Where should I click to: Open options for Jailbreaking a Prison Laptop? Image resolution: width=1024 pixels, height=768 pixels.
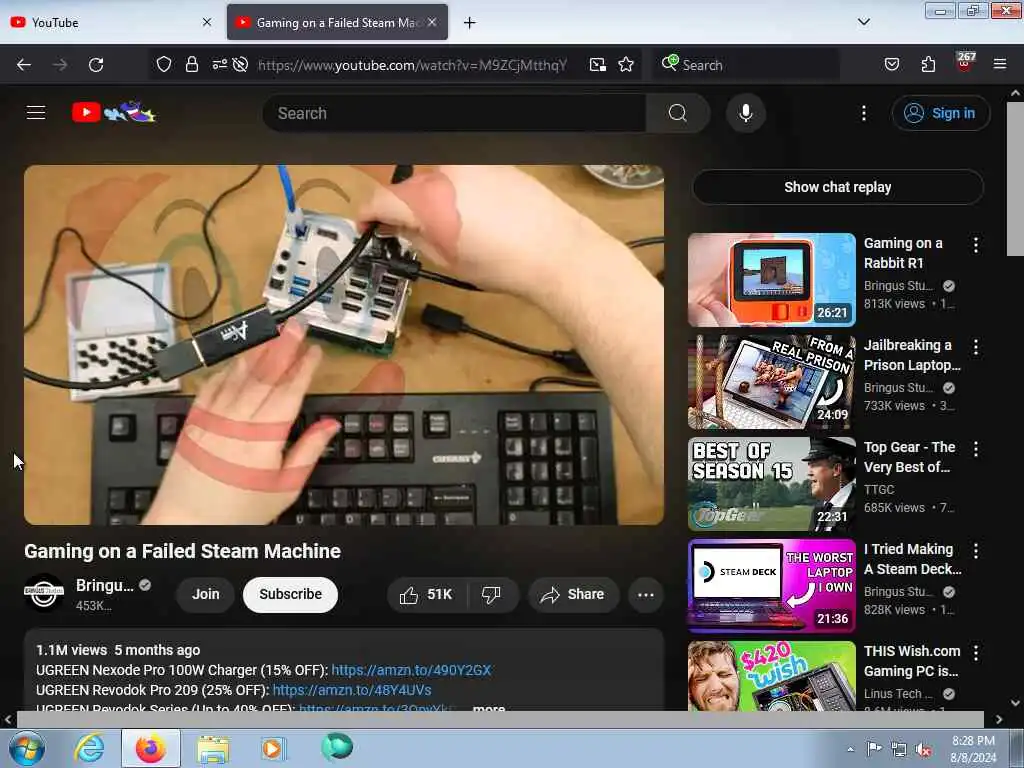tap(976, 347)
